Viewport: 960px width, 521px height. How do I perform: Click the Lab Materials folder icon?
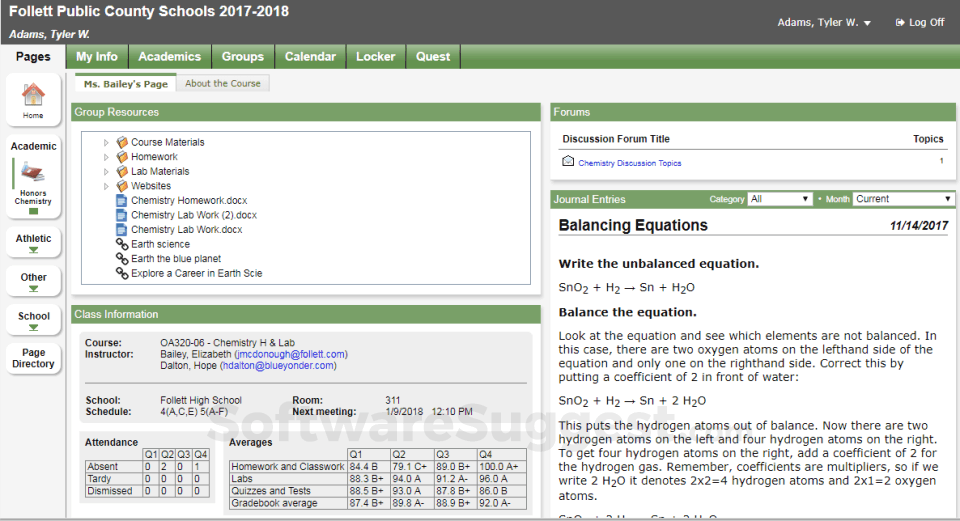point(122,172)
